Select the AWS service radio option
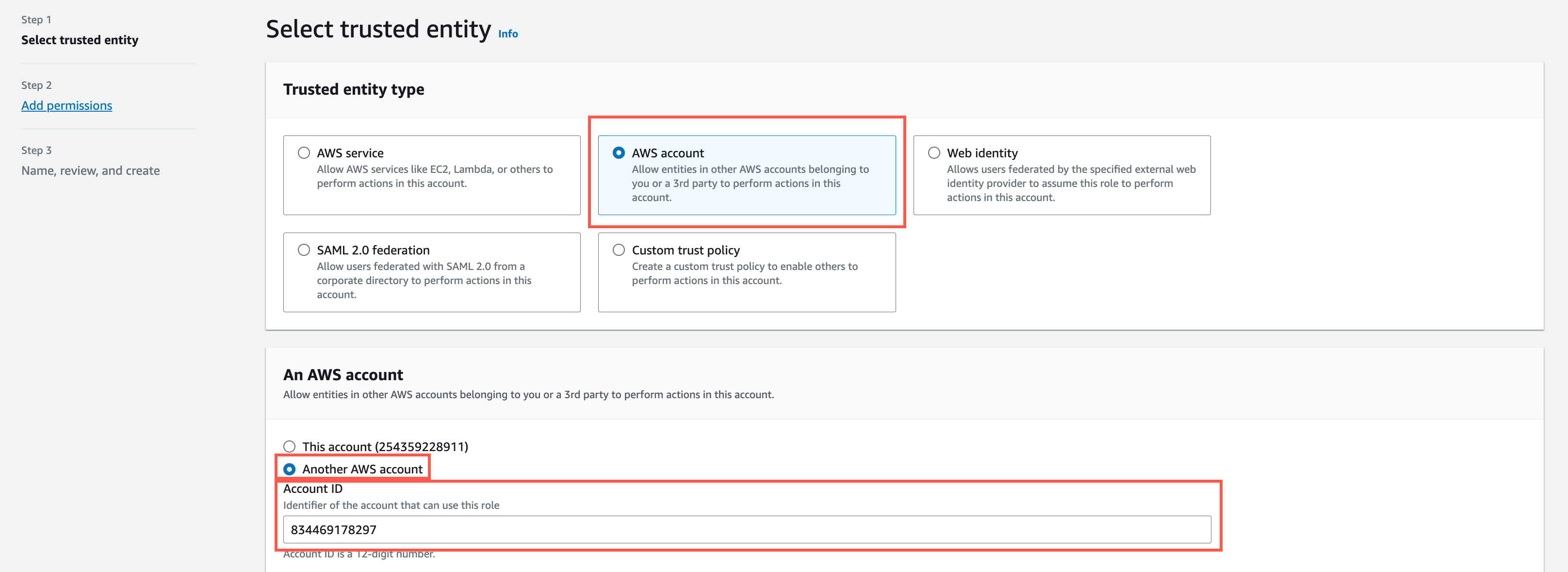 coord(304,153)
